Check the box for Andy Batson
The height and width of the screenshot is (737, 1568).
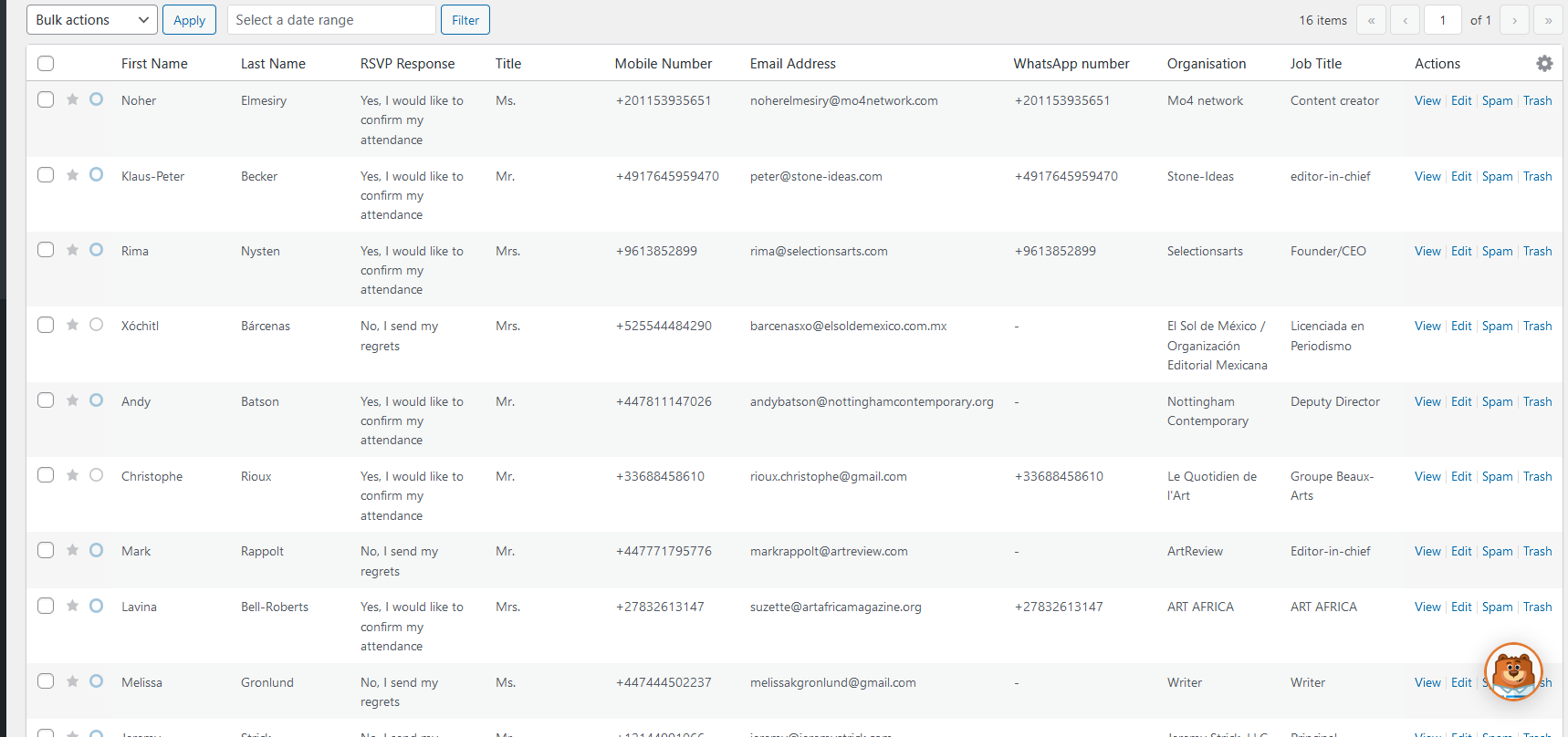46,400
